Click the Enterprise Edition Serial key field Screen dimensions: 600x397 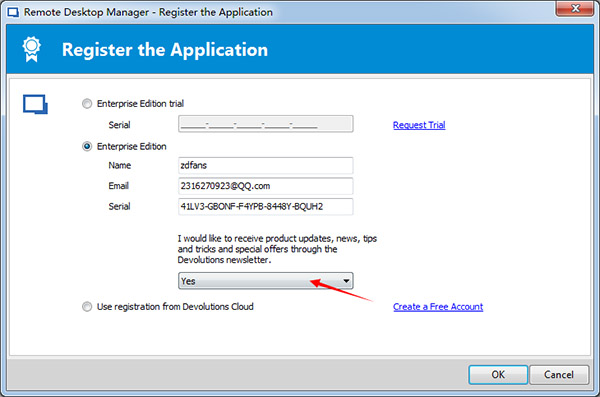tap(266, 207)
